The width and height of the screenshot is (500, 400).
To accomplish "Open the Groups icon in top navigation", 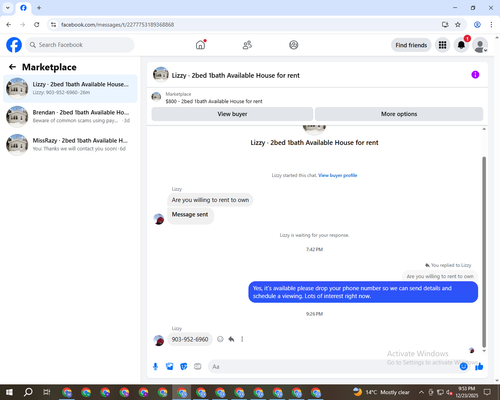I will [294, 45].
